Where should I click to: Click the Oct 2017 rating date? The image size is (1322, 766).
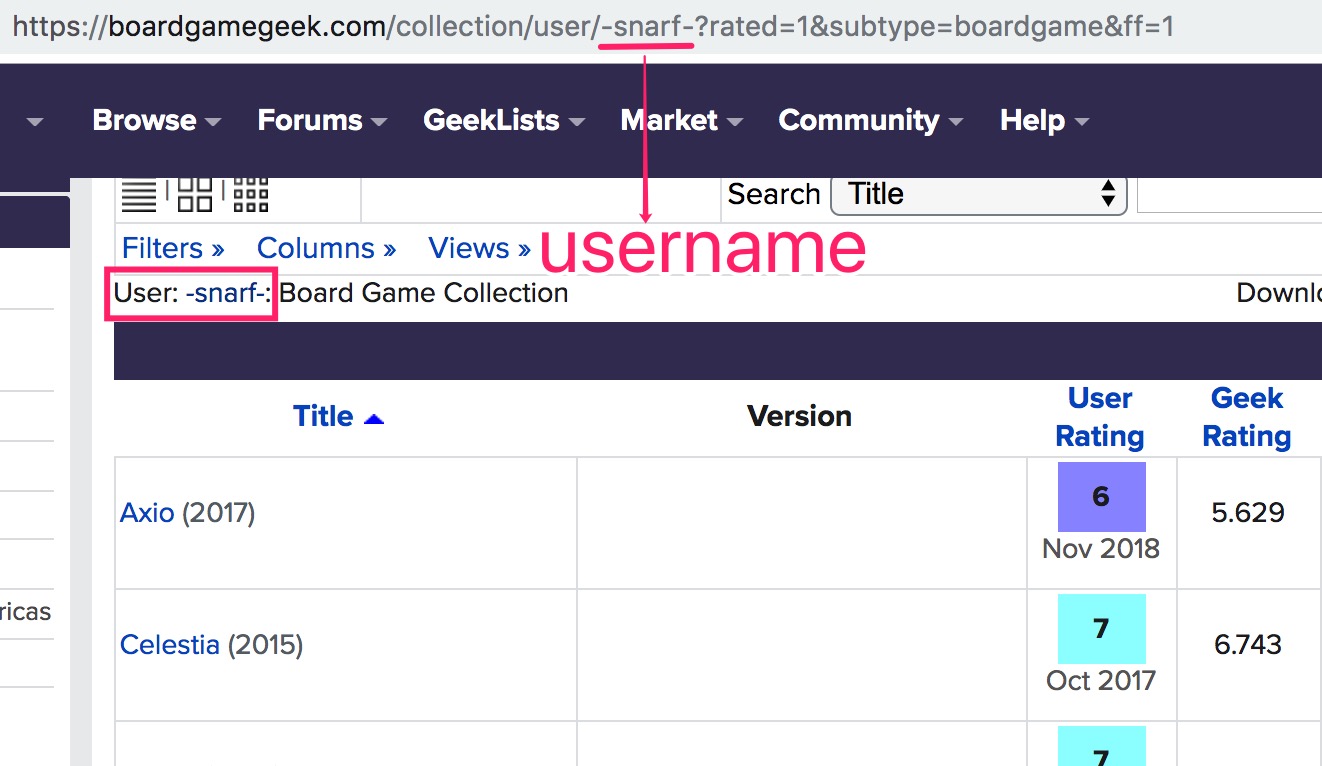tap(1101, 681)
